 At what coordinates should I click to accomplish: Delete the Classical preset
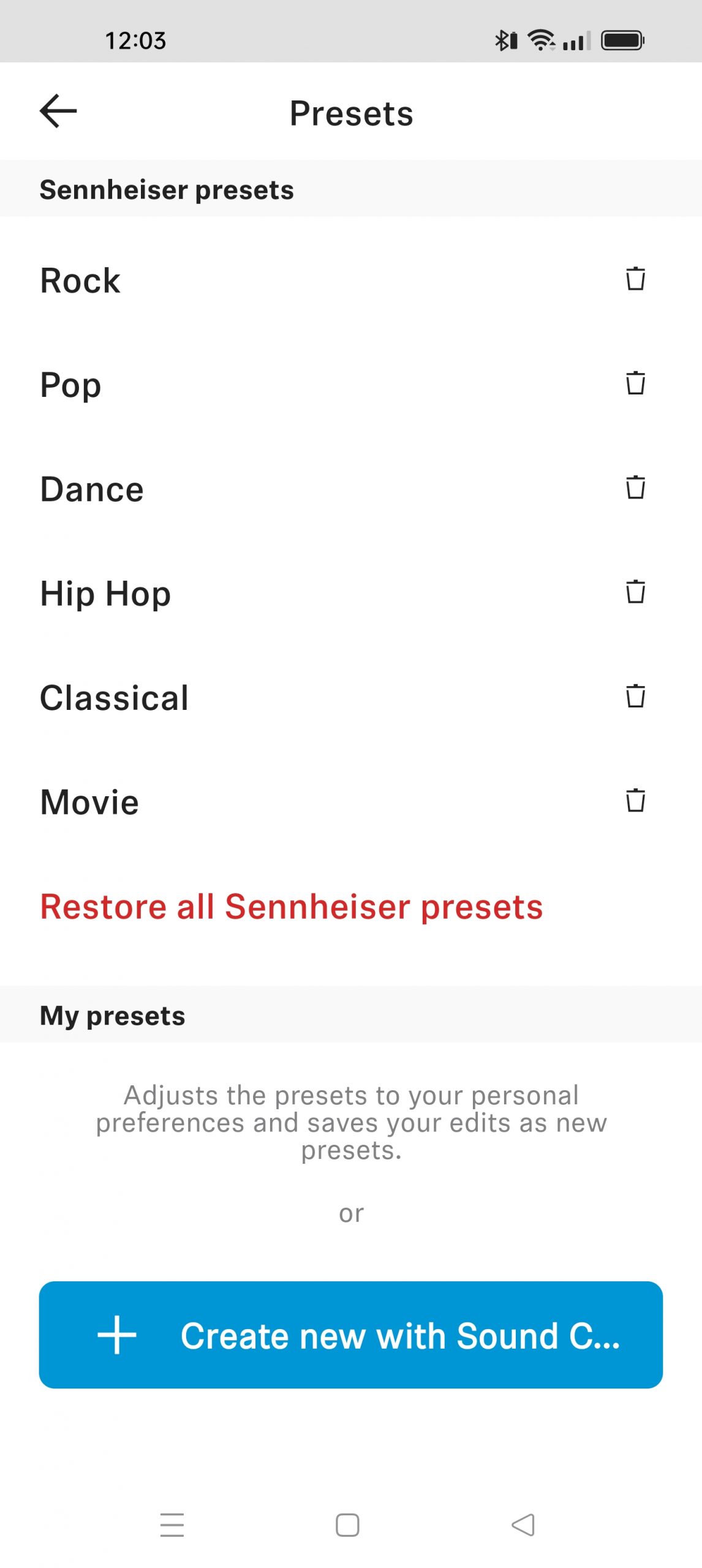click(x=635, y=696)
